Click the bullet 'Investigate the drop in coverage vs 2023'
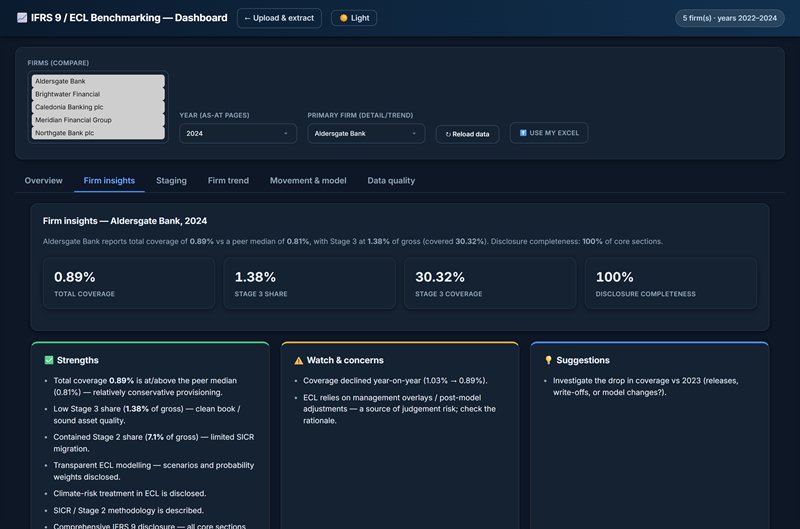This screenshot has height=529, width=800. click(x=645, y=387)
